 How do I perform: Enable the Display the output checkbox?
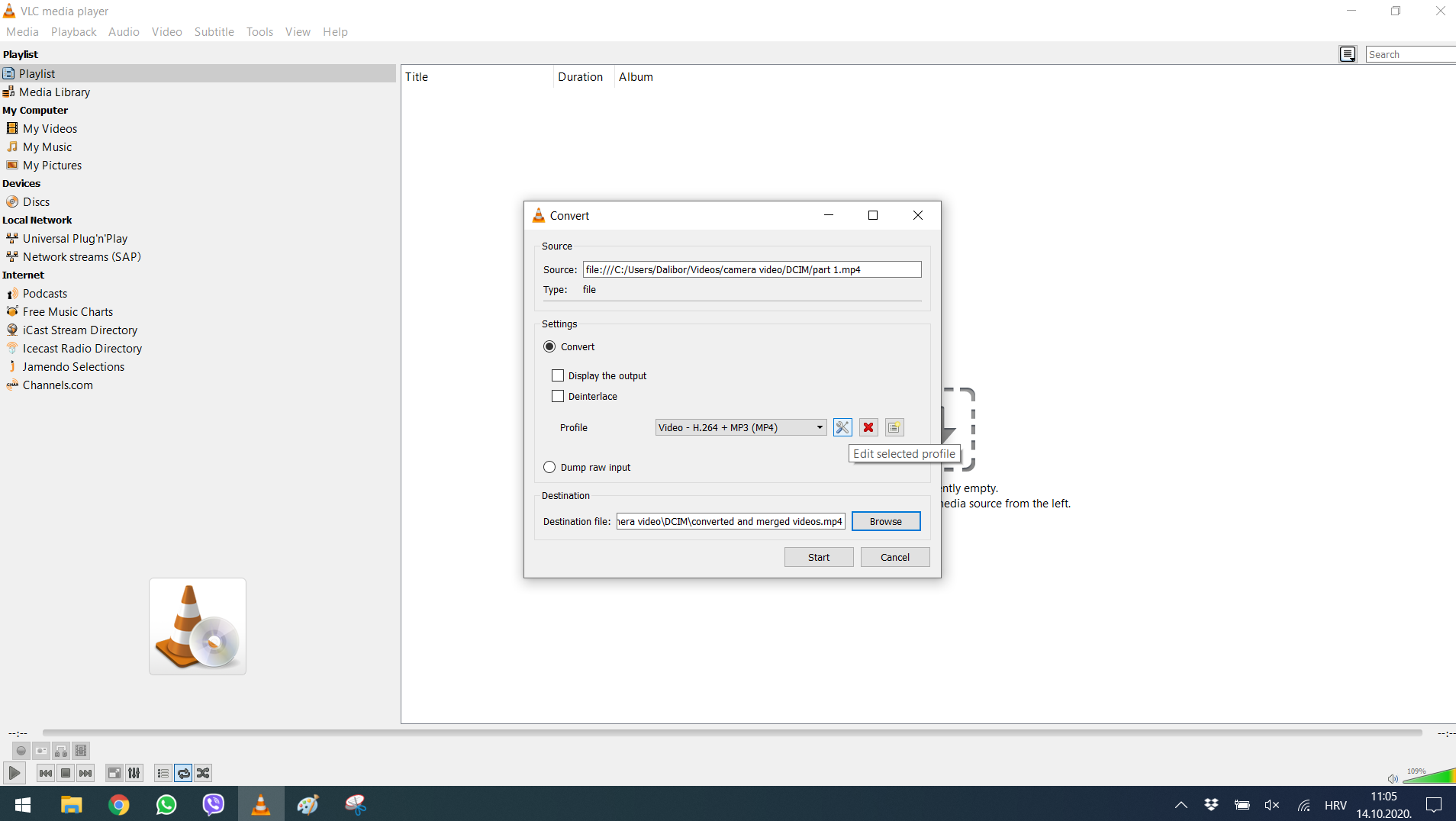point(558,375)
